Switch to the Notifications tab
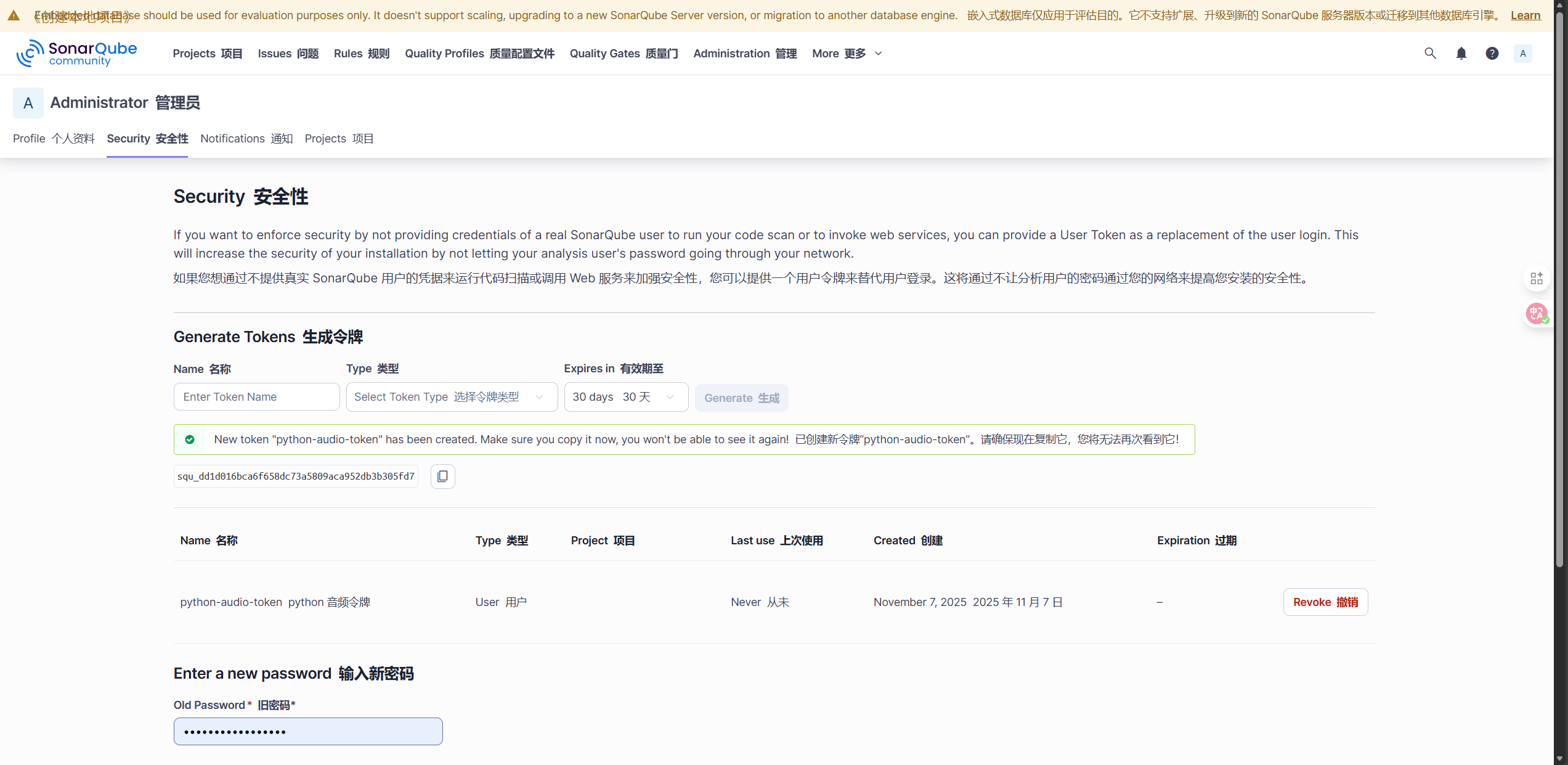Screen dimensions: 1568x765 246,139
